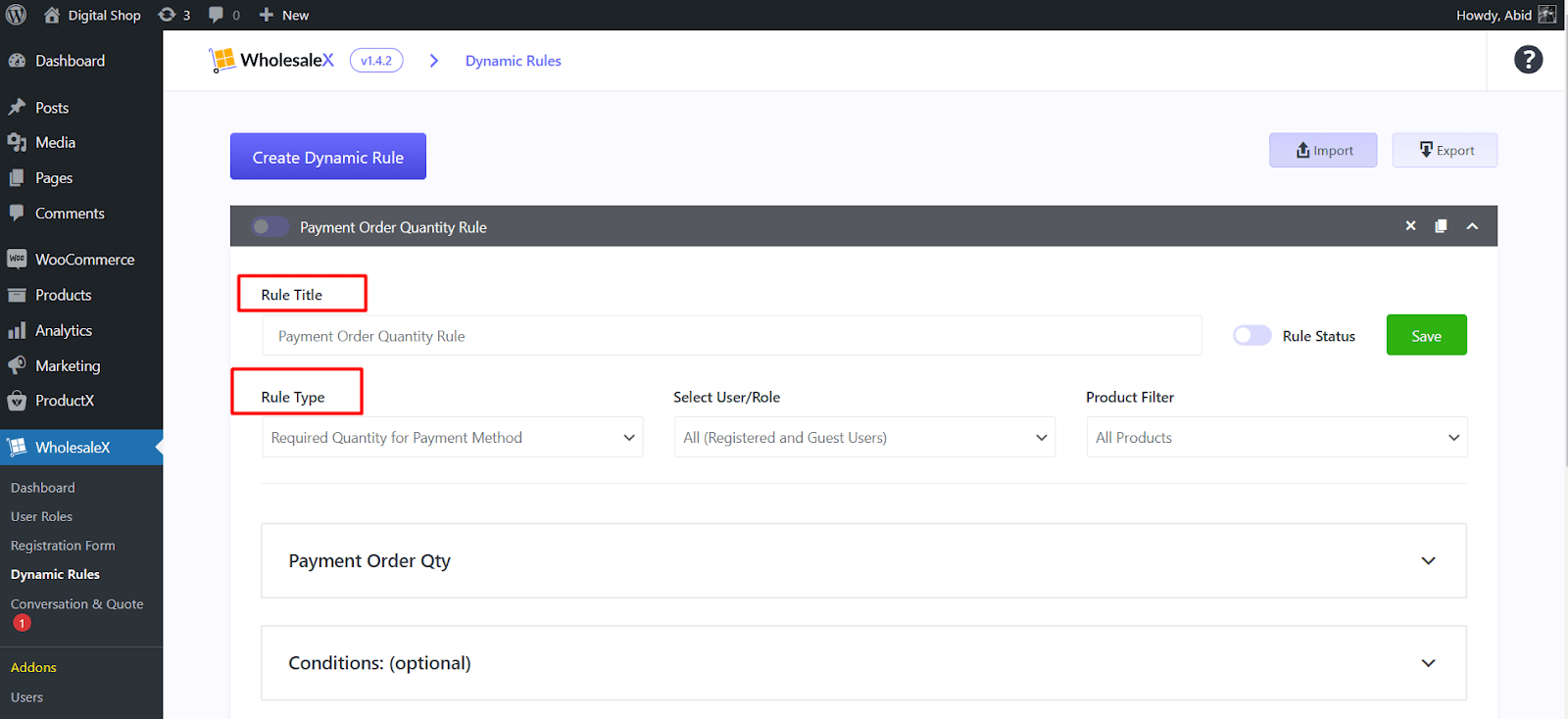Open User Roles submenu
The width and height of the screenshot is (1568, 719).
pyautogui.click(x=41, y=516)
